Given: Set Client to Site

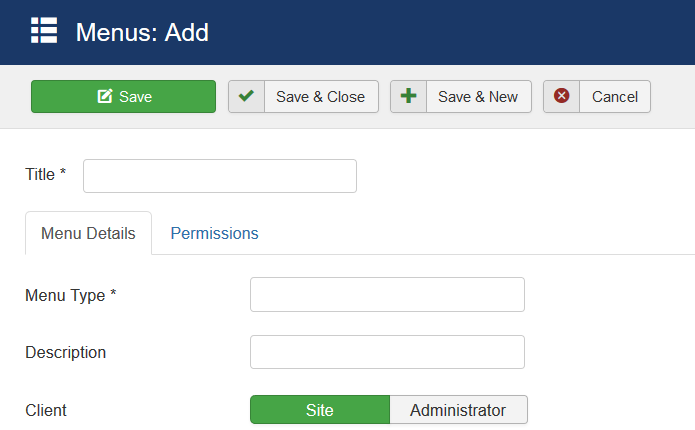Looking at the screenshot, I should 319,410.
